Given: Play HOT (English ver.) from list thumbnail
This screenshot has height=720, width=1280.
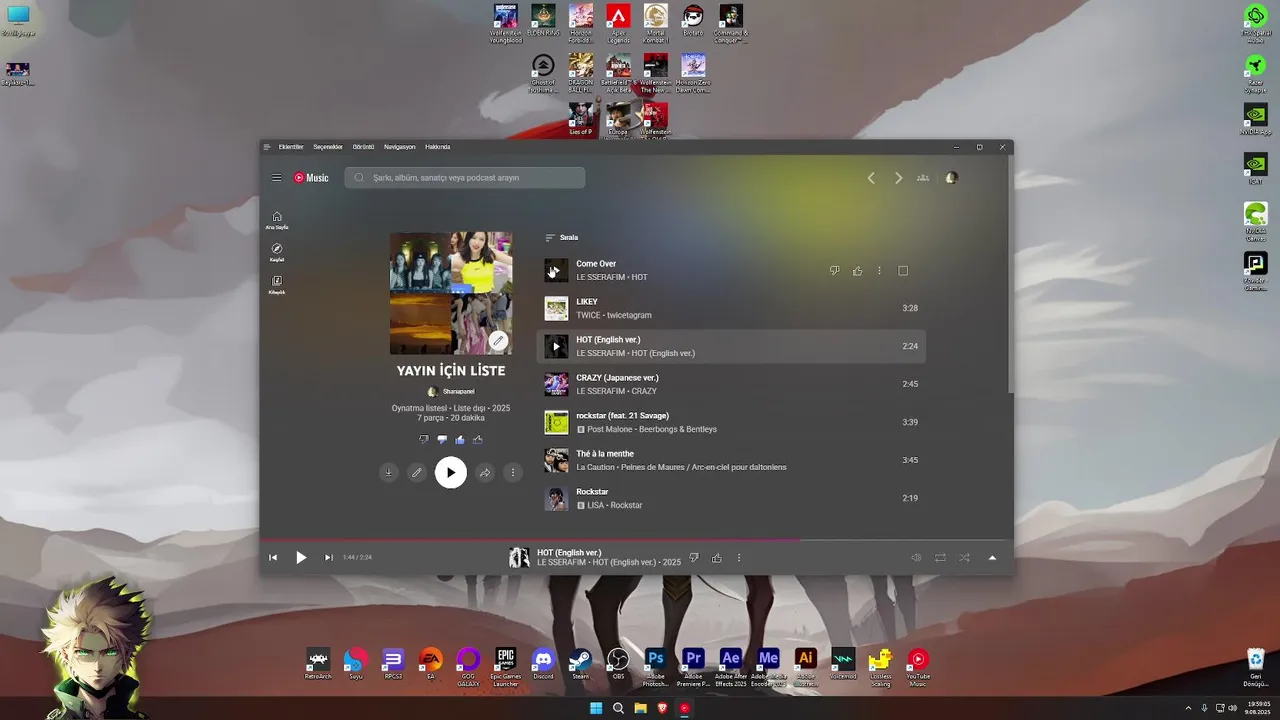Looking at the screenshot, I should [x=556, y=347].
